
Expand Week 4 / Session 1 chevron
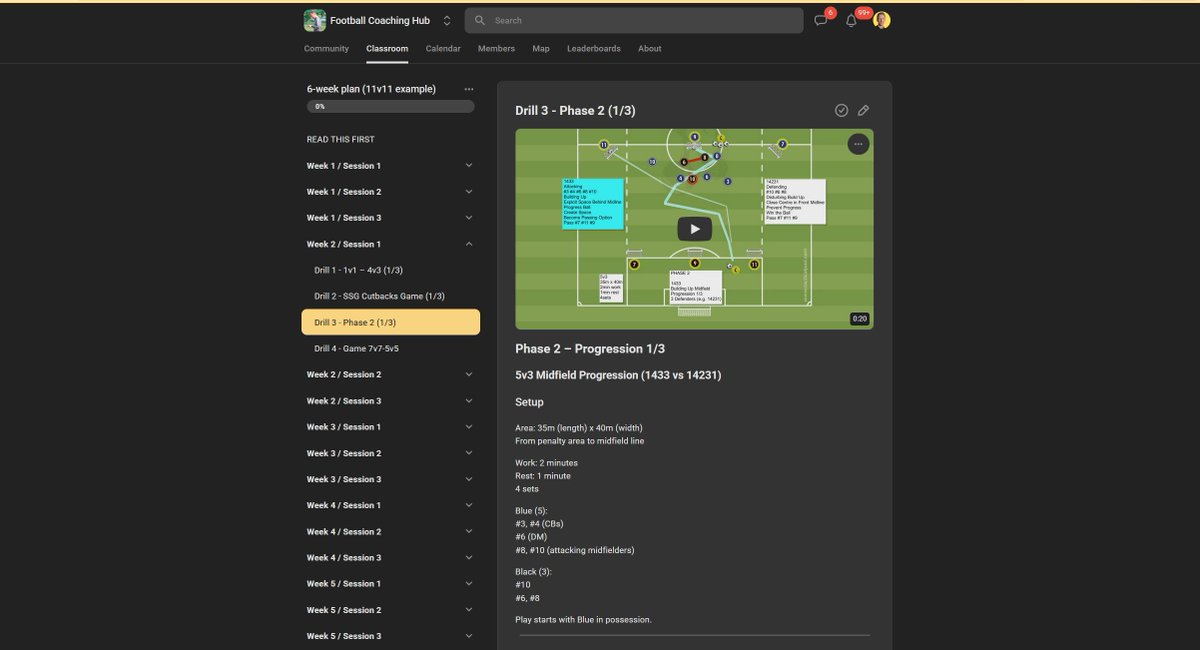click(469, 505)
